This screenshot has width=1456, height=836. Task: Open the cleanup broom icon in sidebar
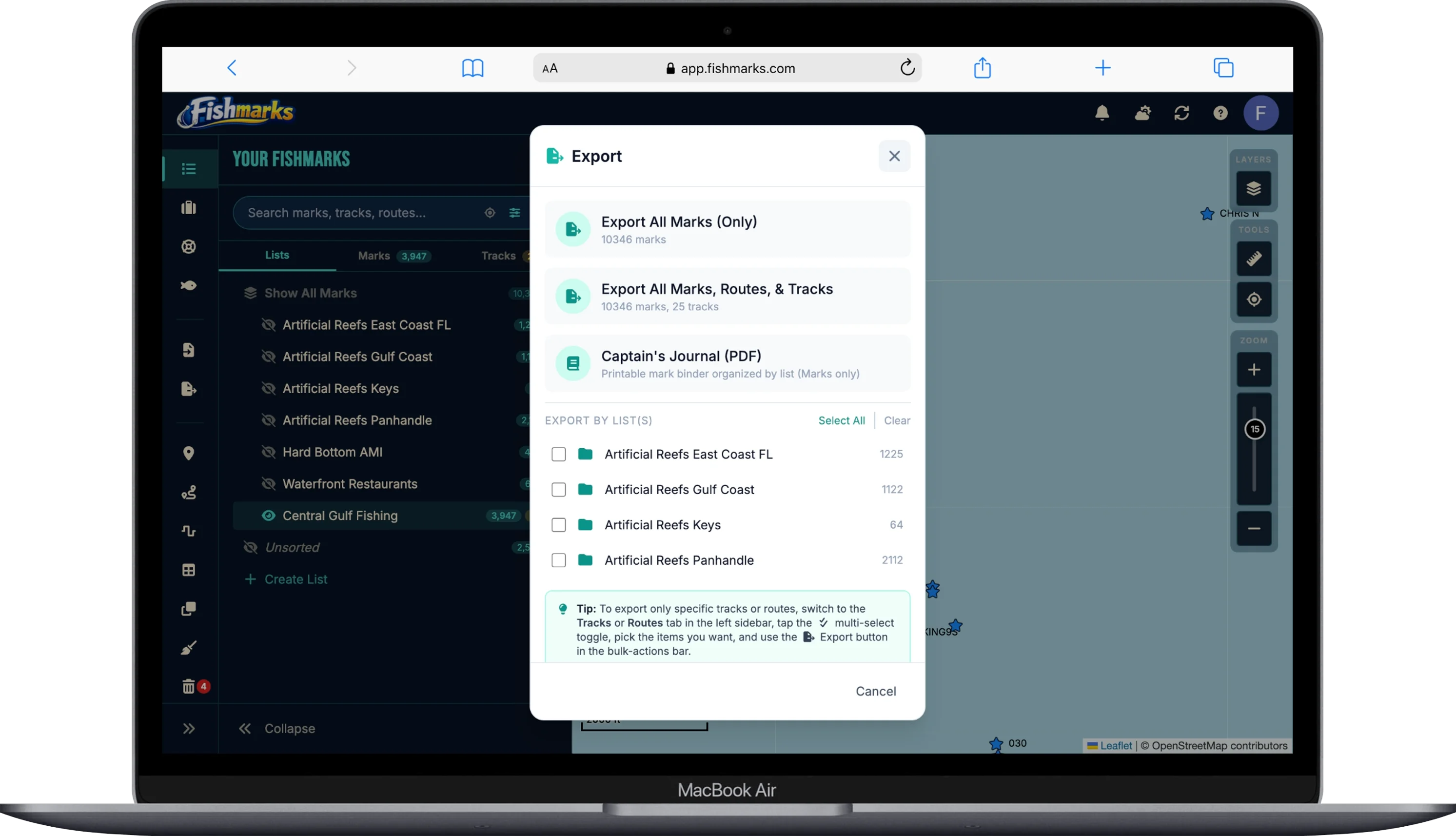[x=189, y=648]
